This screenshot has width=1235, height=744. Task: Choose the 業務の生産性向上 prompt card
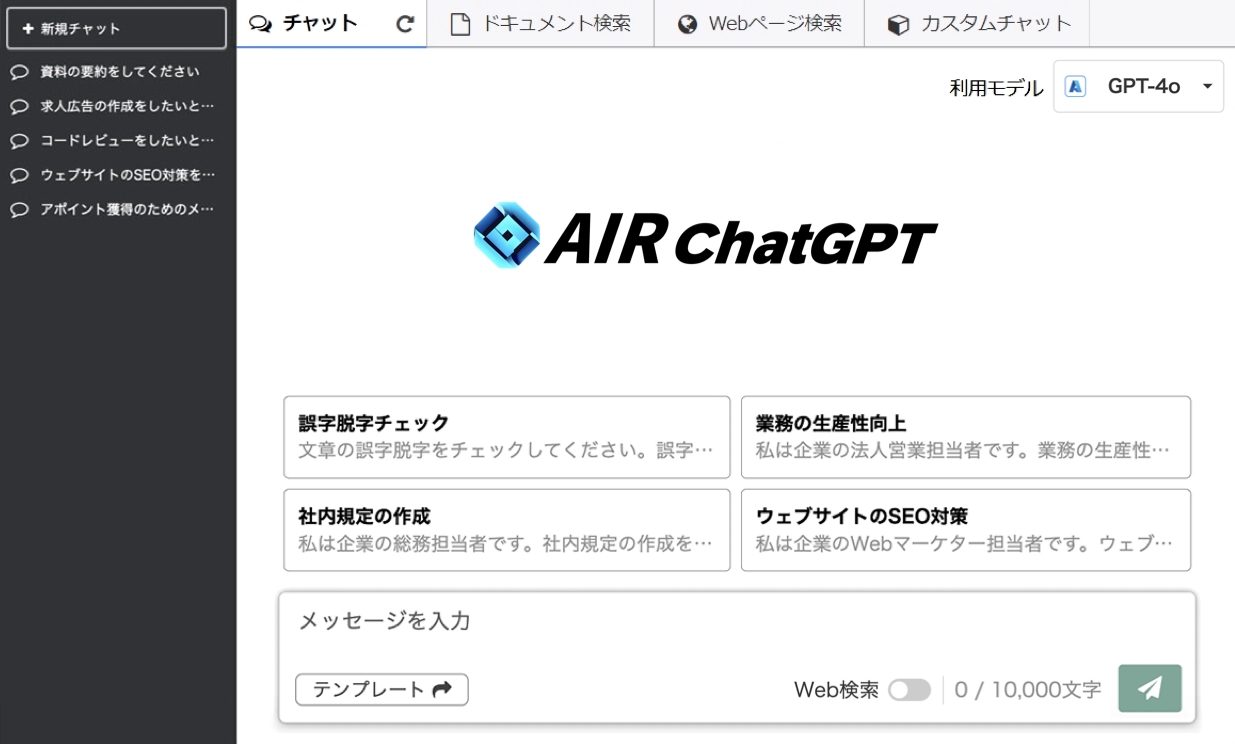[966, 437]
